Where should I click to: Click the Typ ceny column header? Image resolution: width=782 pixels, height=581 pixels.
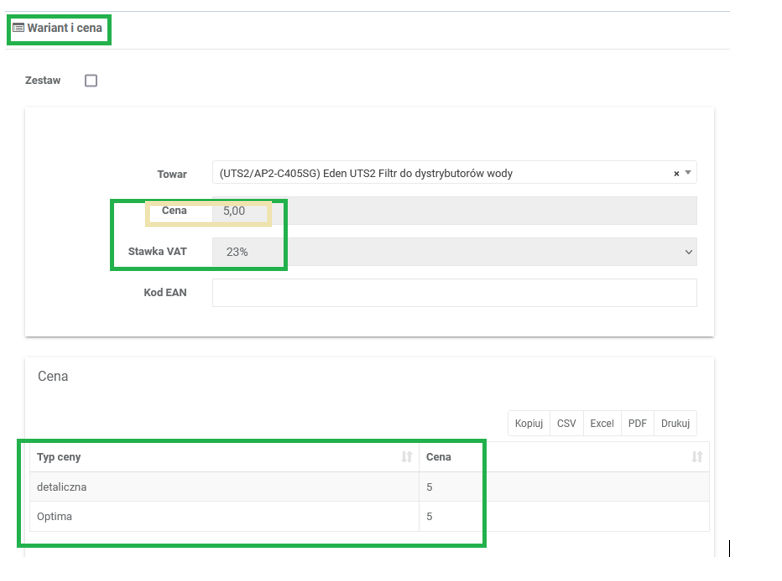60,457
